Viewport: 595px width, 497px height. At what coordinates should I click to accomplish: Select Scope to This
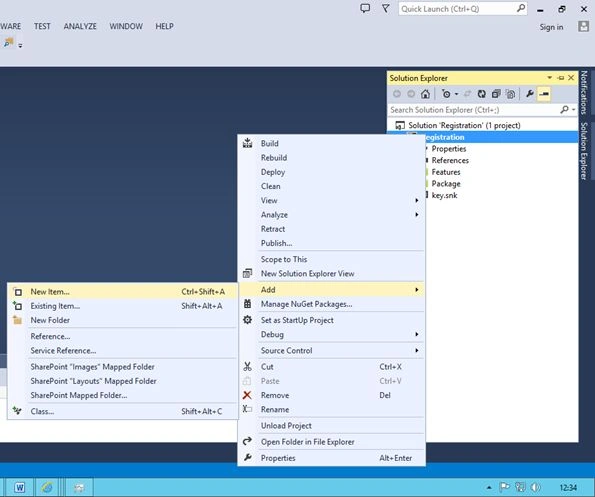[x=331, y=259]
